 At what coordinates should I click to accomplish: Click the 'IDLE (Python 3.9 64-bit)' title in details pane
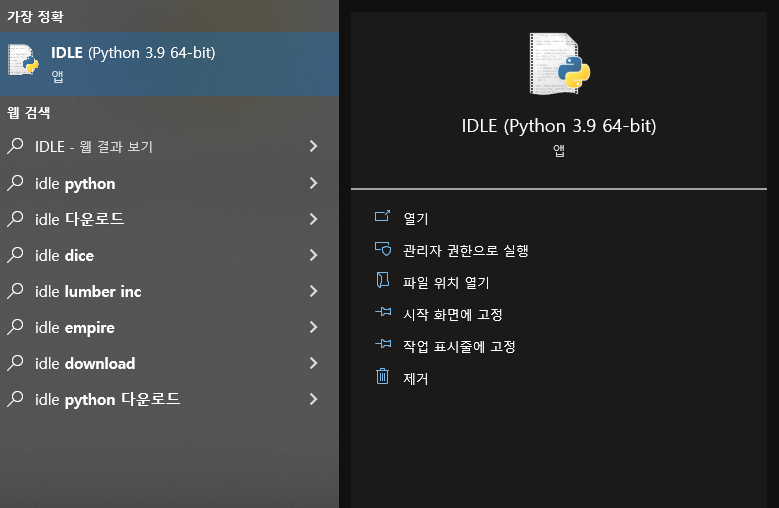point(559,126)
